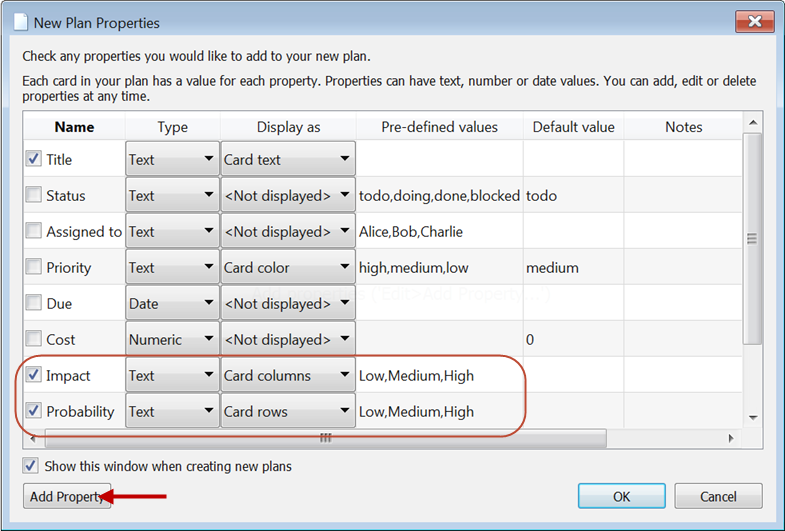Close the New Plan Properties dialog
Image resolution: width=785 pixels, height=531 pixels.
754,21
